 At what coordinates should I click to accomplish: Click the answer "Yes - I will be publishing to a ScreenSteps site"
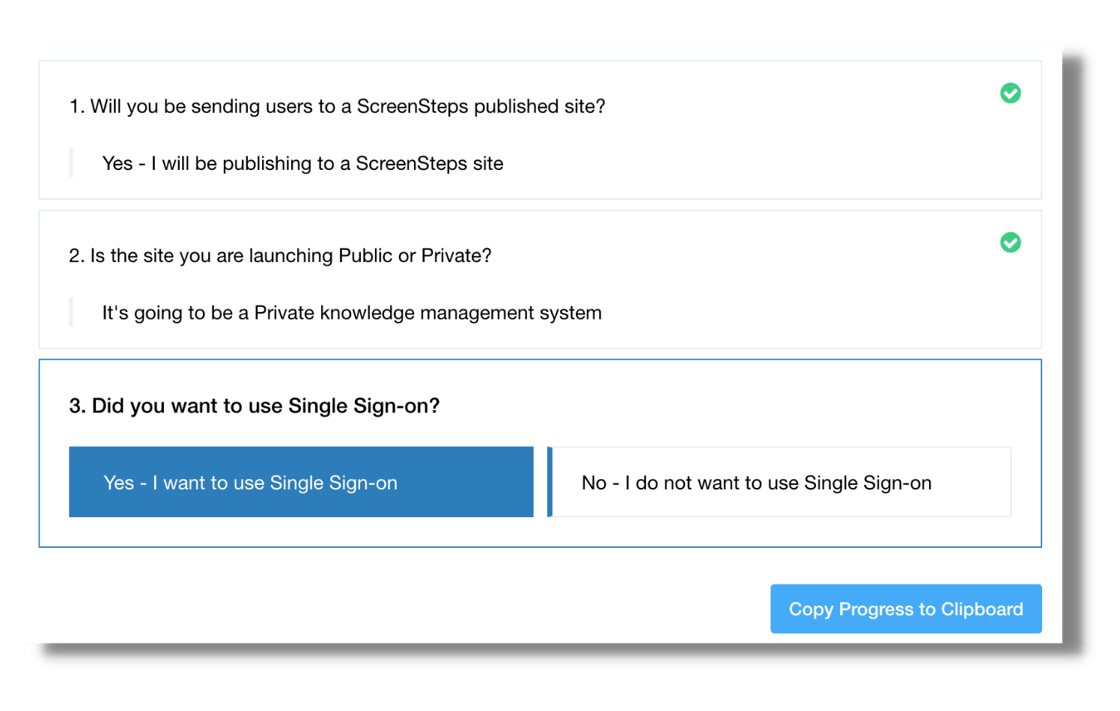click(x=302, y=163)
